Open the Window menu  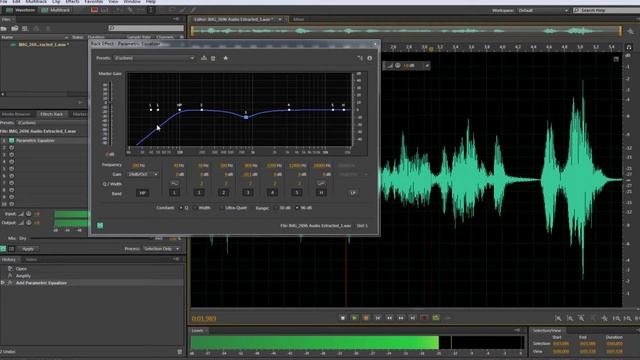click(131, 2)
